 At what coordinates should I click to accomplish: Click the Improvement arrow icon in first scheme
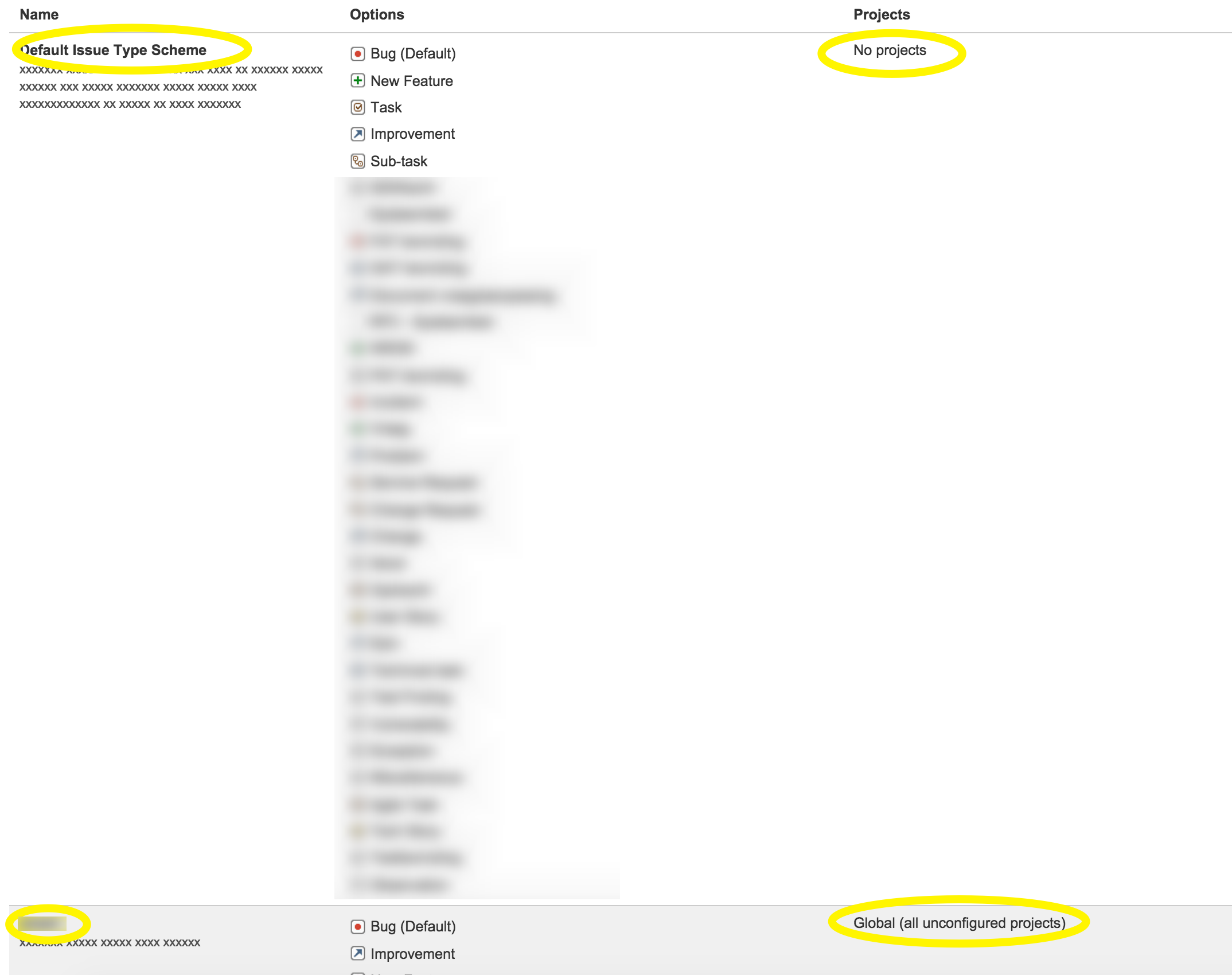(x=357, y=134)
